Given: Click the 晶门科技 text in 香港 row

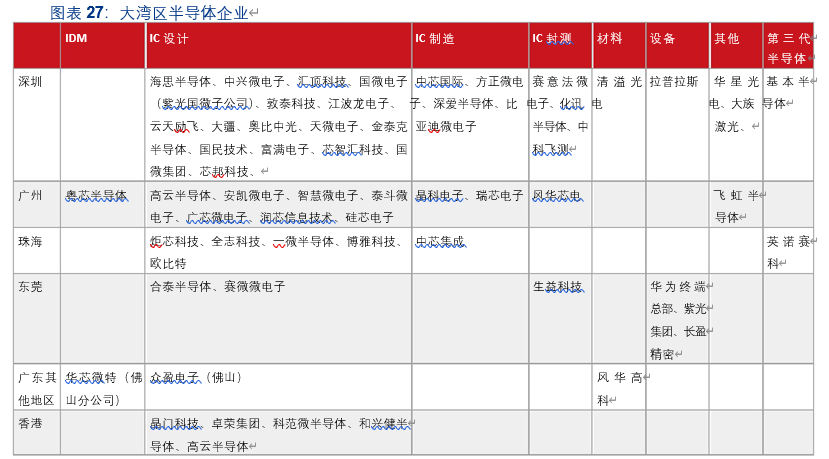Looking at the screenshot, I should (x=174, y=424).
